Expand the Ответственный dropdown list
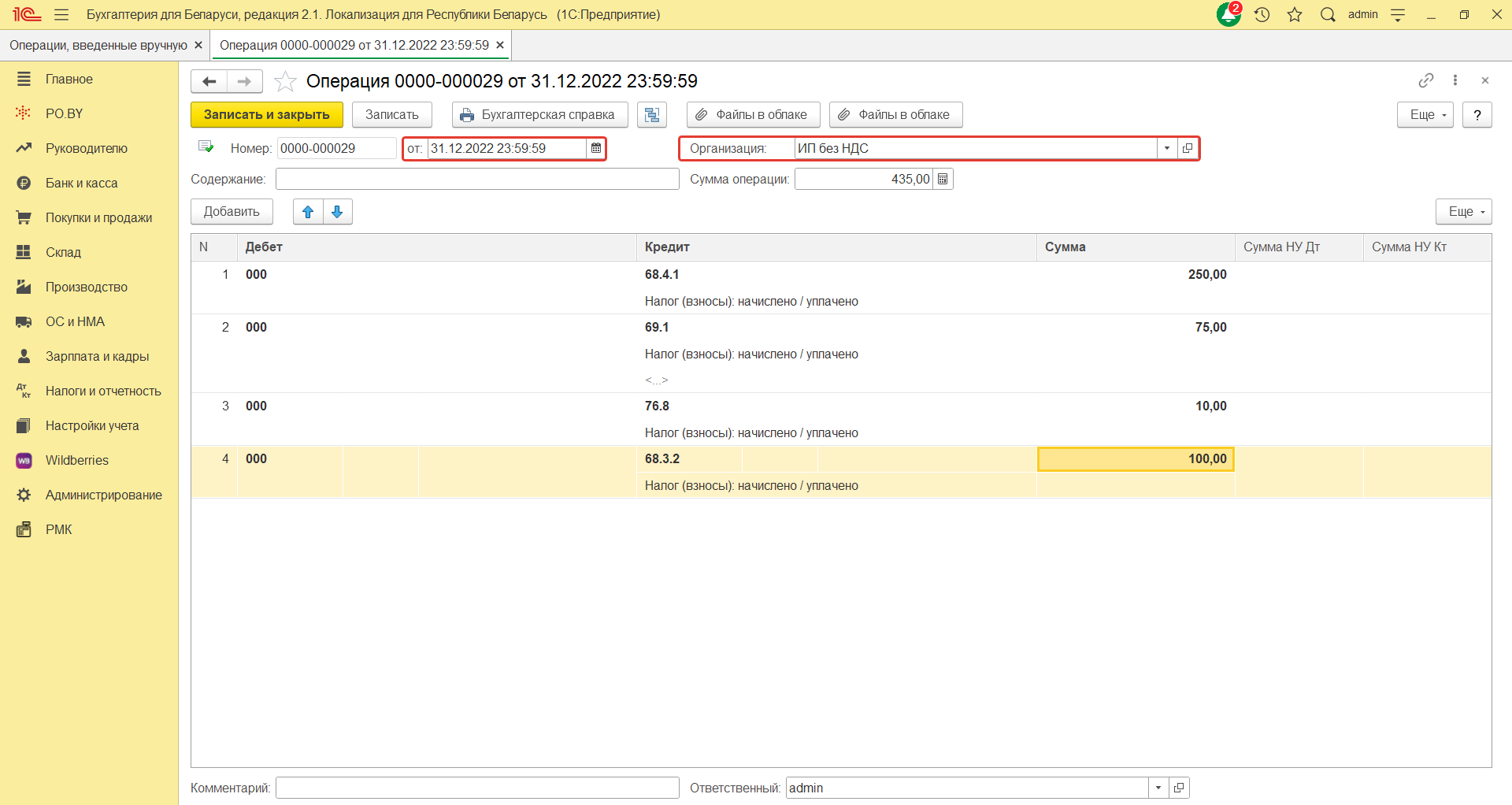This screenshot has height=805, width=1512. (x=1158, y=788)
